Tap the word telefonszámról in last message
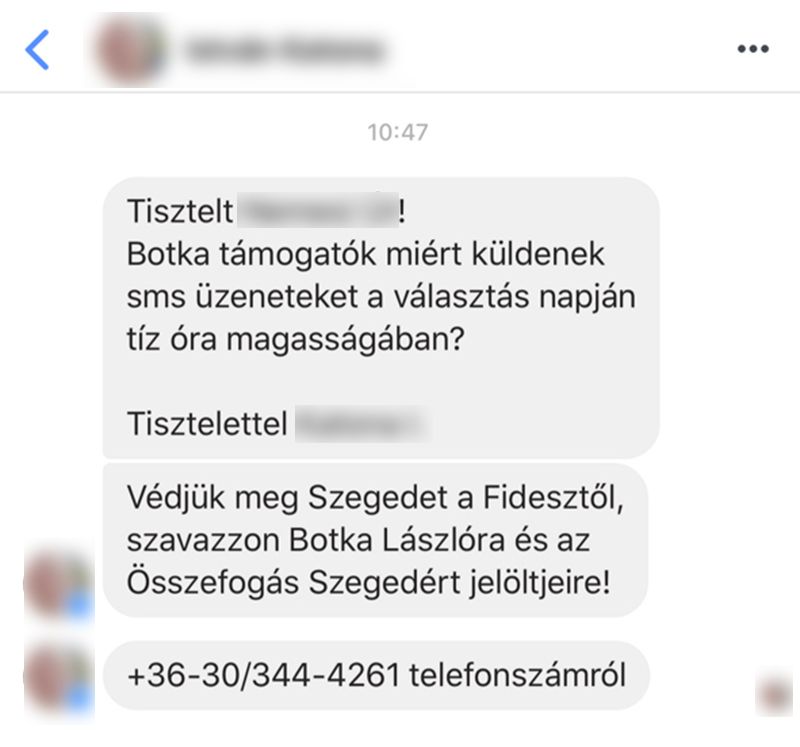800x747 pixels. point(517,675)
